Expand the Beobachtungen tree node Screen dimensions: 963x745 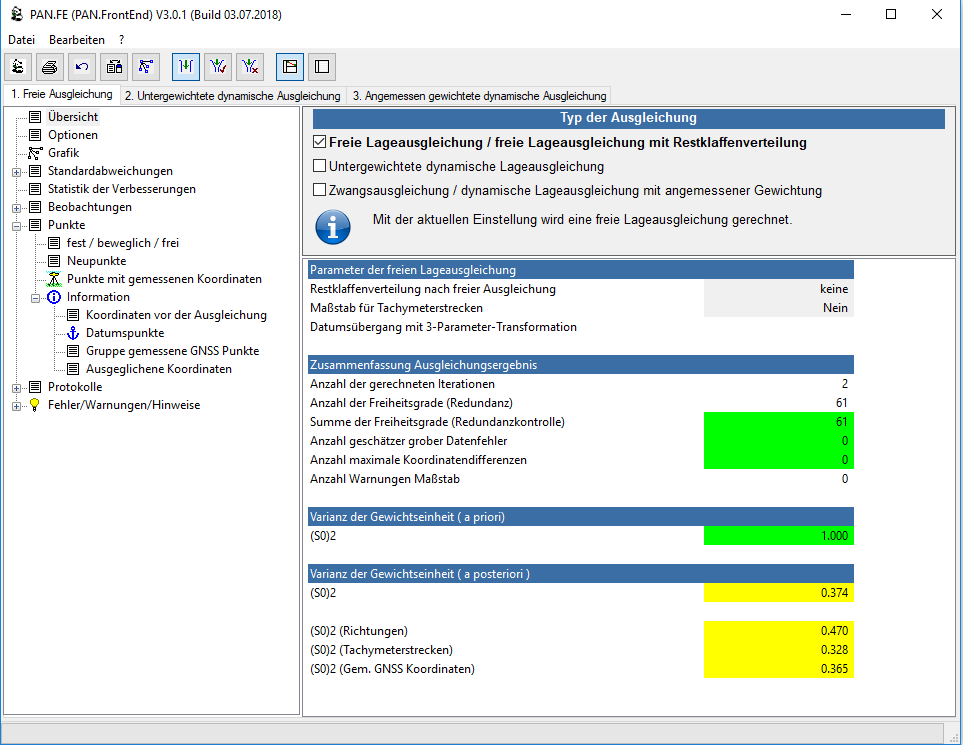click(17, 208)
